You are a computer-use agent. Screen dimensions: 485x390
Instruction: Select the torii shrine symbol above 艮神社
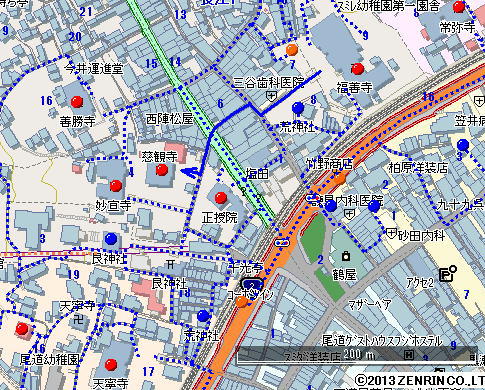pyautogui.click(x=170, y=265)
